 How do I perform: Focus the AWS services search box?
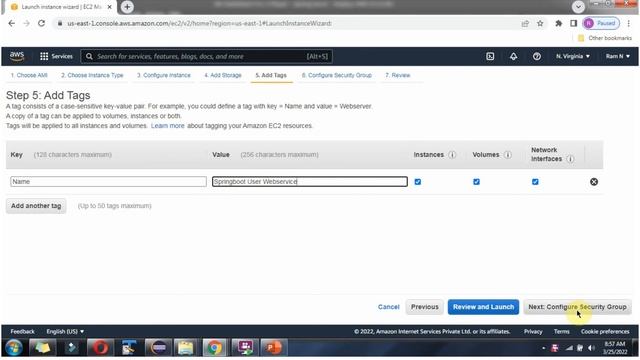[x=207, y=56]
